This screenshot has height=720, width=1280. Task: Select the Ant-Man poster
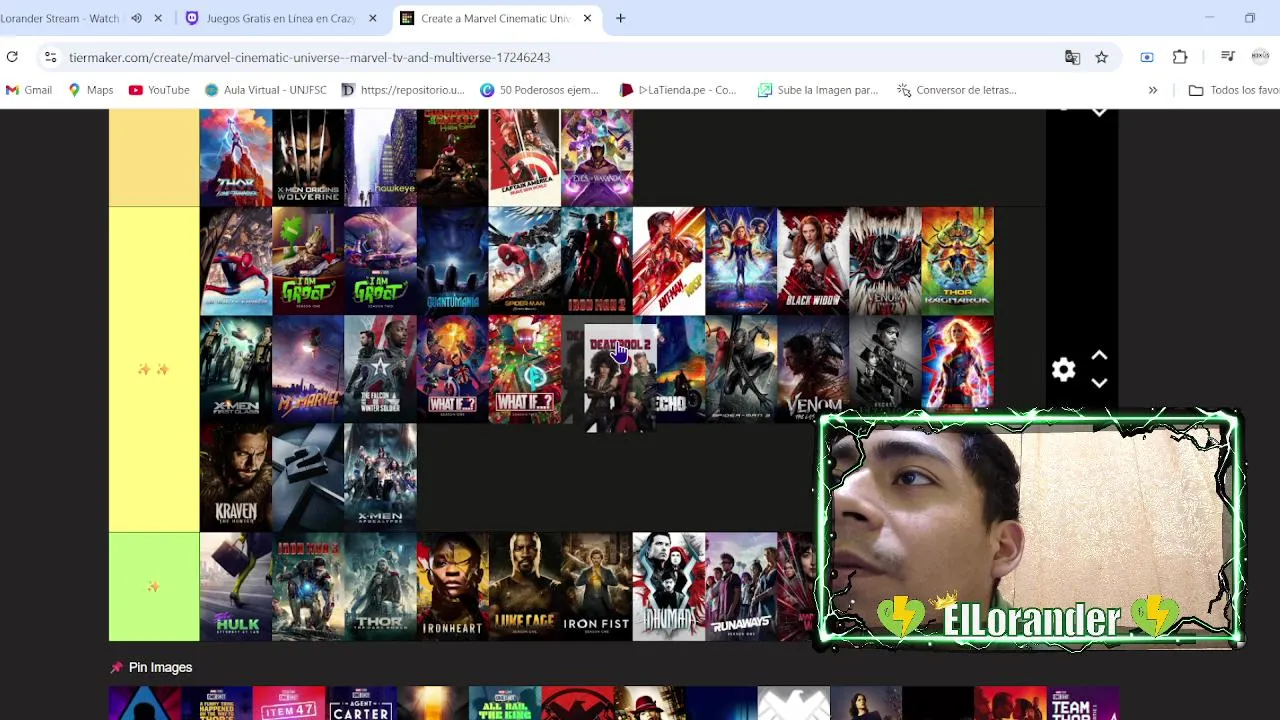669,261
